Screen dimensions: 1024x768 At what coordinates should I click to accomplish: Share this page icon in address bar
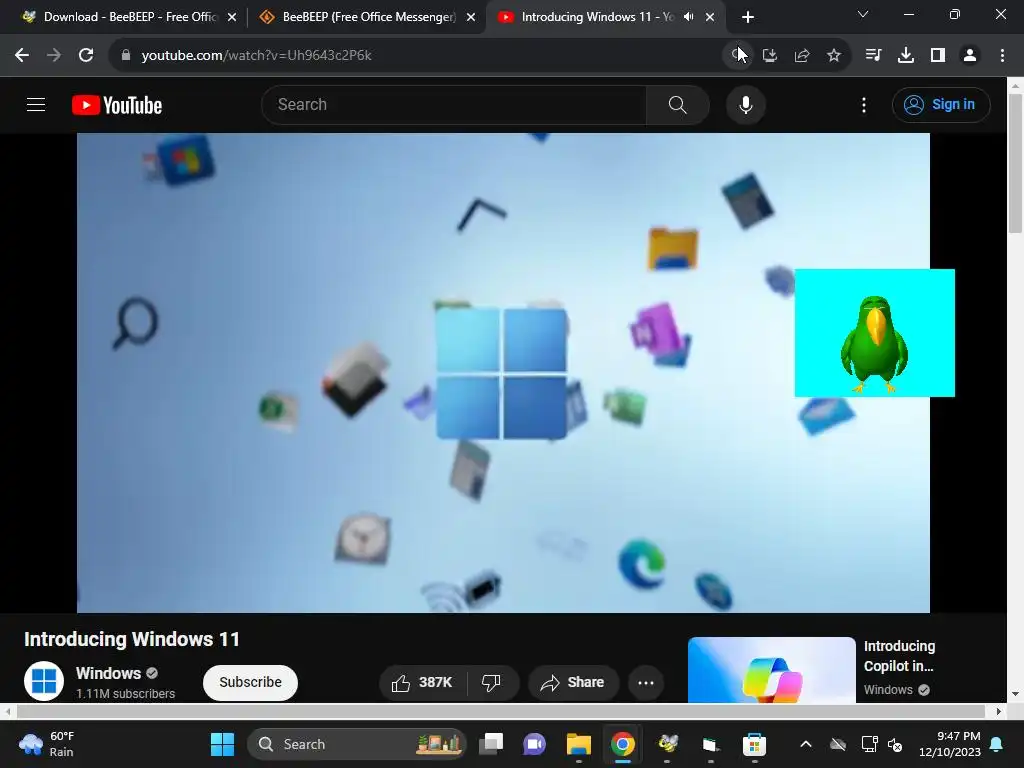click(802, 56)
